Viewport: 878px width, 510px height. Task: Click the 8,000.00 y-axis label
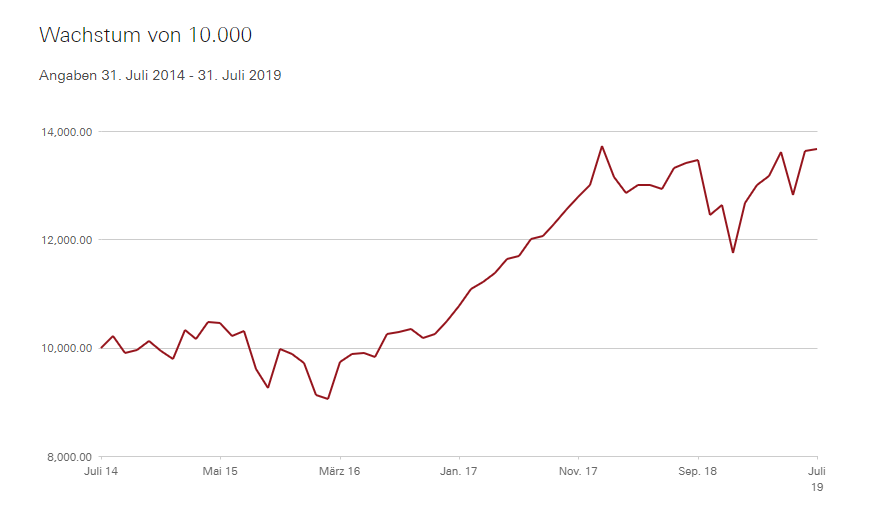click(69, 457)
